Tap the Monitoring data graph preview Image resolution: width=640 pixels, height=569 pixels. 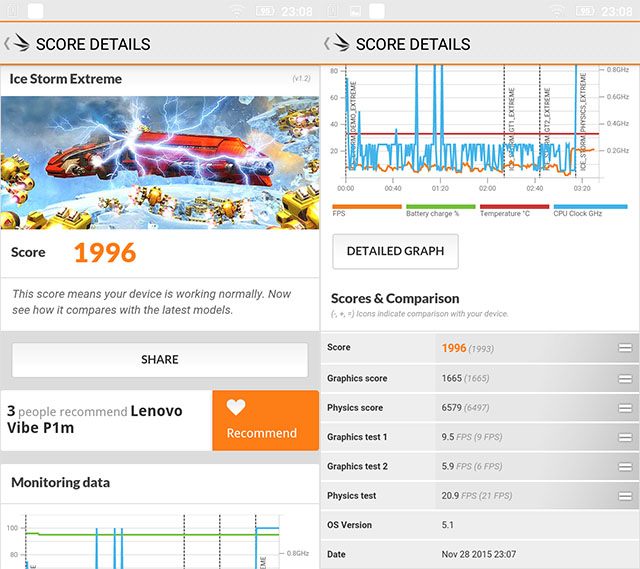click(x=160, y=540)
